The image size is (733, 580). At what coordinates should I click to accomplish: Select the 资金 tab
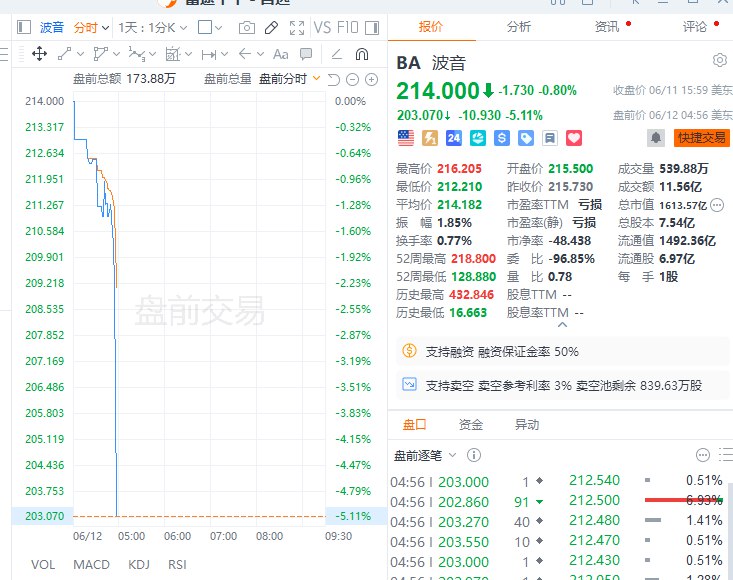coord(471,424)
